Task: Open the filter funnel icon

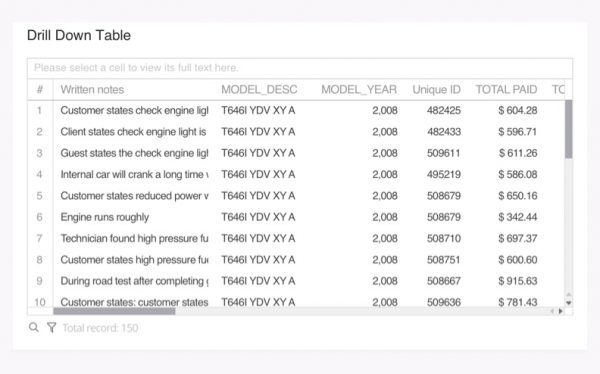Action: [x=52, y=327]
